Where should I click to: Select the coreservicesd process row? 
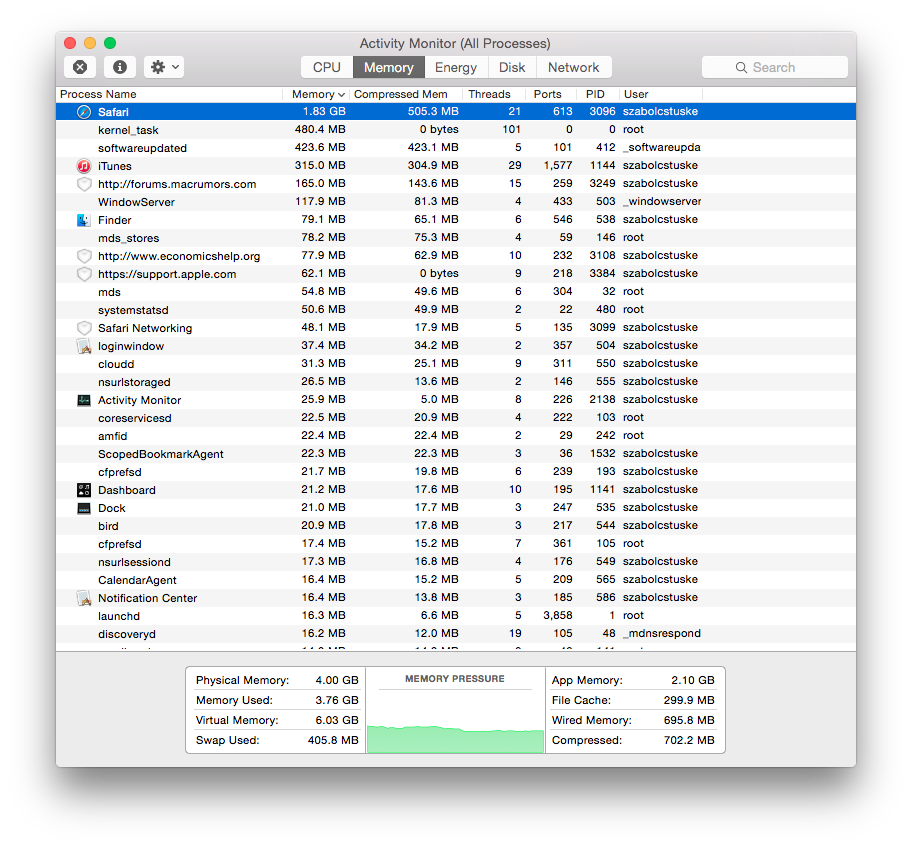(x=456, y=418)
